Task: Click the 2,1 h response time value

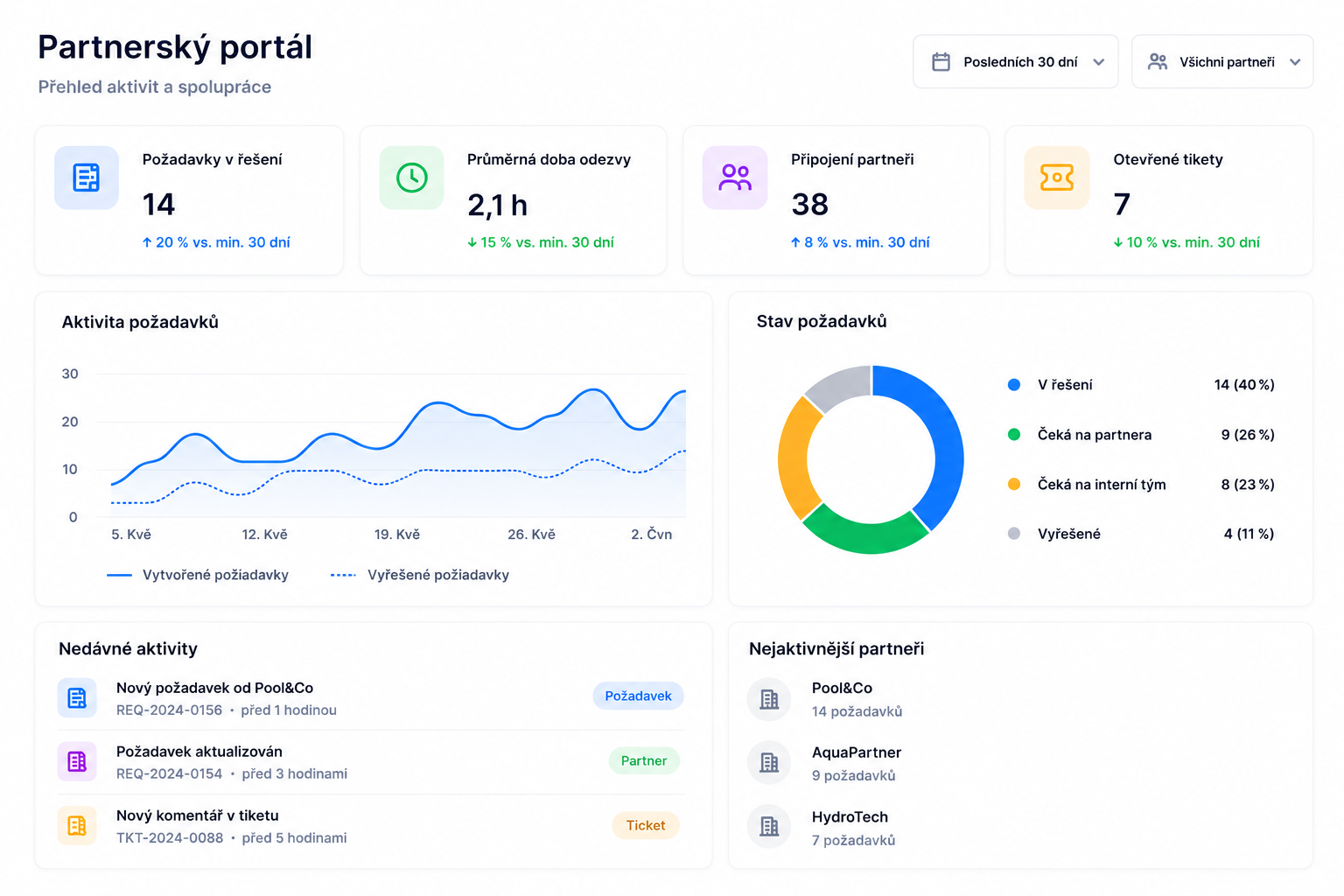Action: pyautogui.click(x=498, y=205)
